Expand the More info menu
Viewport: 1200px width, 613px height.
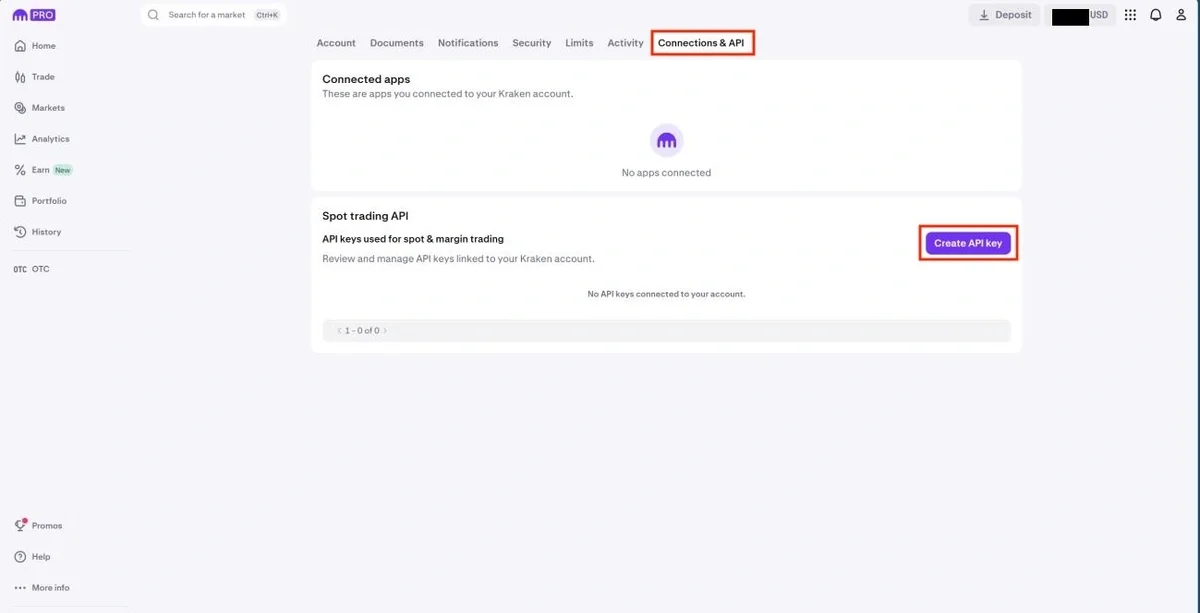[20, 588]
